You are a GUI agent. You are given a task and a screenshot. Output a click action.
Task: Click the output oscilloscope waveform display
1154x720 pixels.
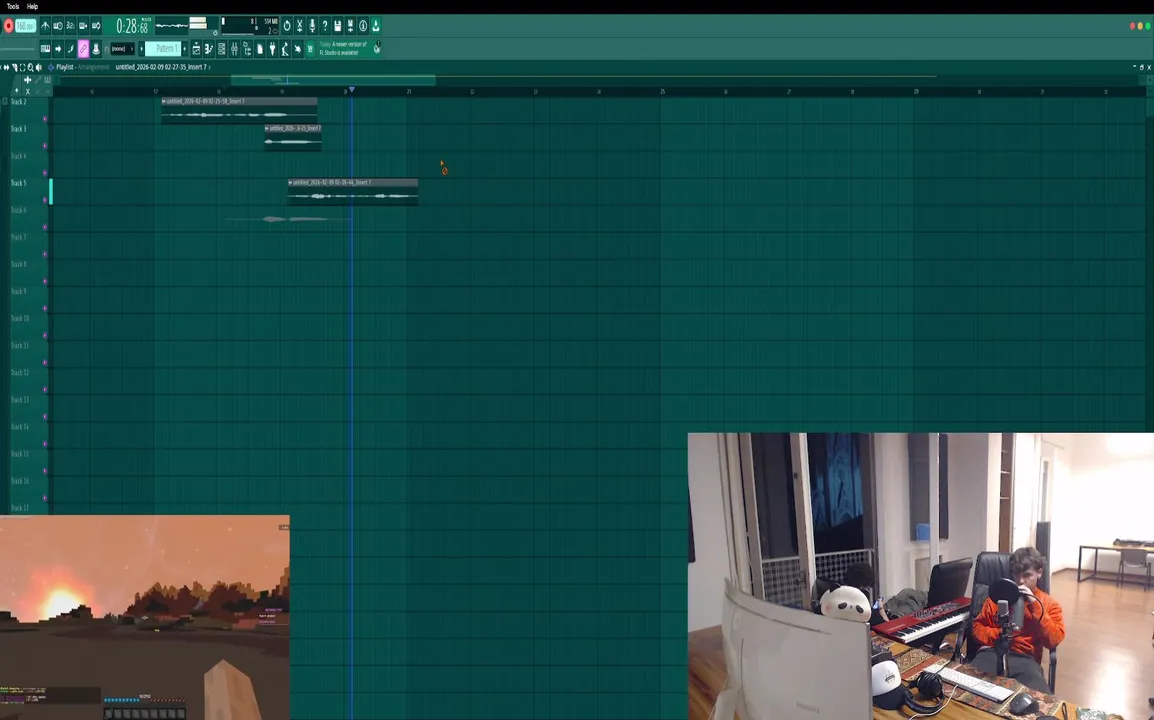[x=171, y=26]
